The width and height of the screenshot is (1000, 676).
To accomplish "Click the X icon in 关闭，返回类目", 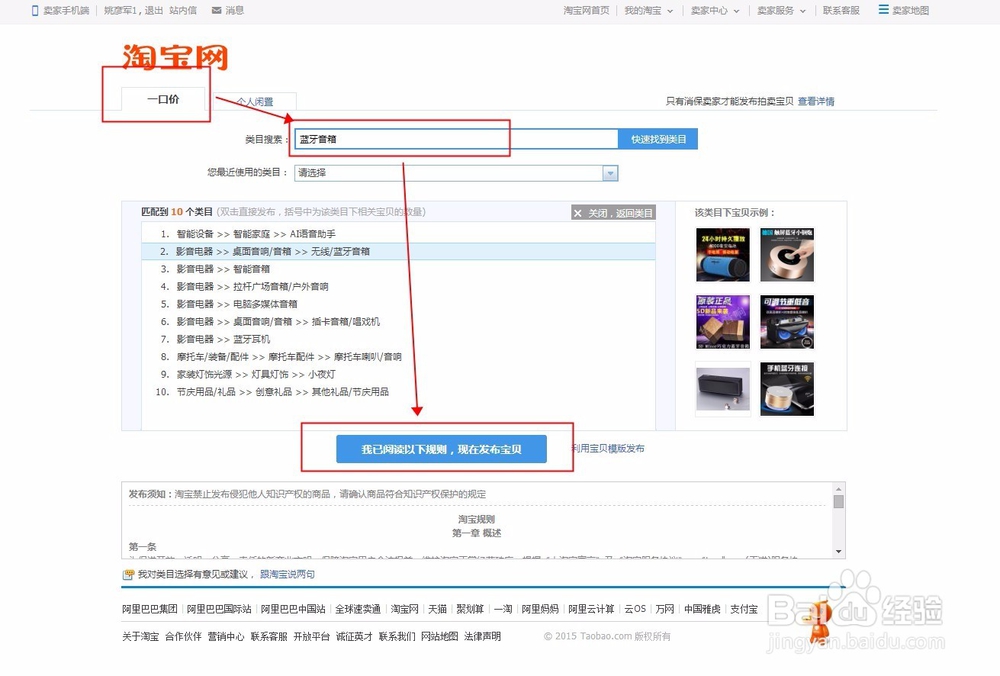I will pyautogui.click(x=578, y=213).
